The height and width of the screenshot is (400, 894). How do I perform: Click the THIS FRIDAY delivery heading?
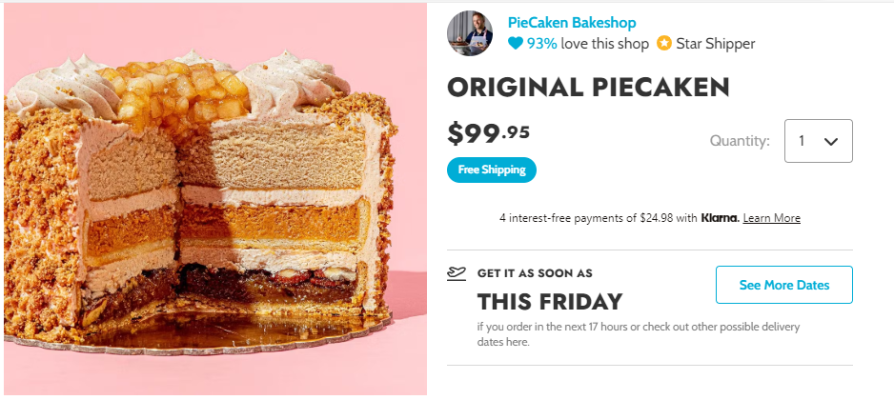tap(550, 301)
